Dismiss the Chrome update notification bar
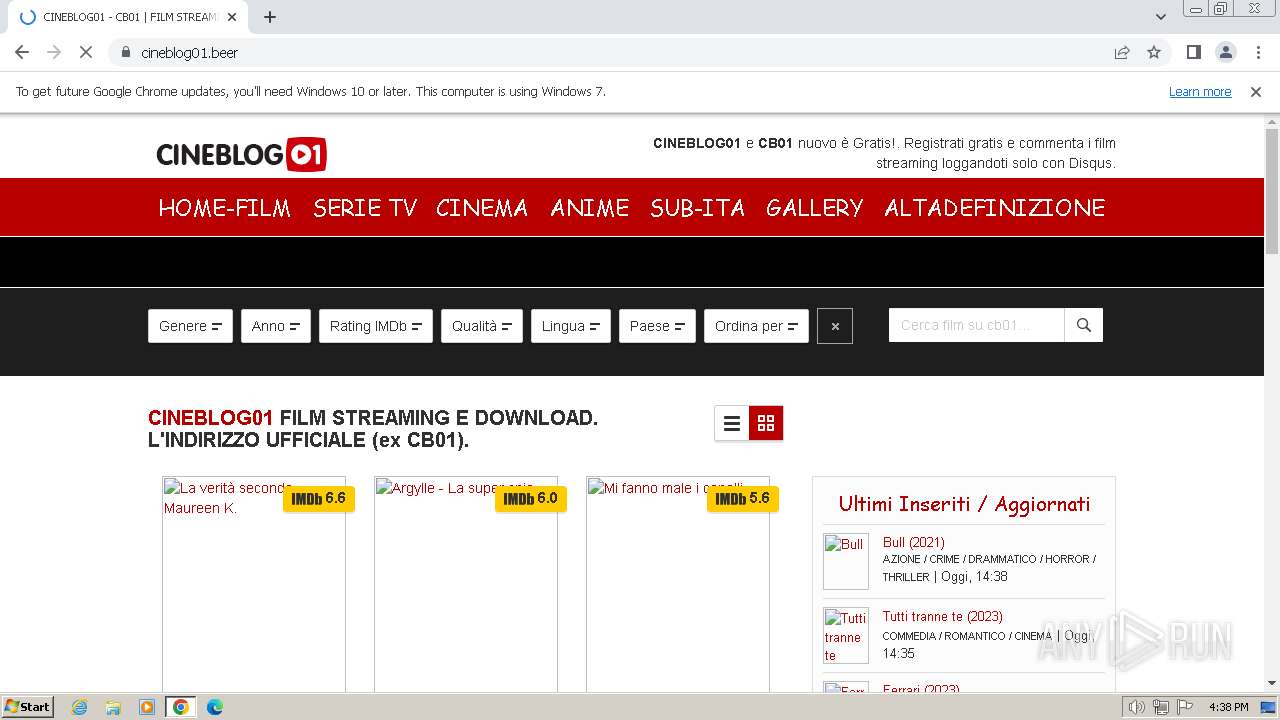Image resolution: width=1280 pixels, height=720 pixels. coord(1256,91)
